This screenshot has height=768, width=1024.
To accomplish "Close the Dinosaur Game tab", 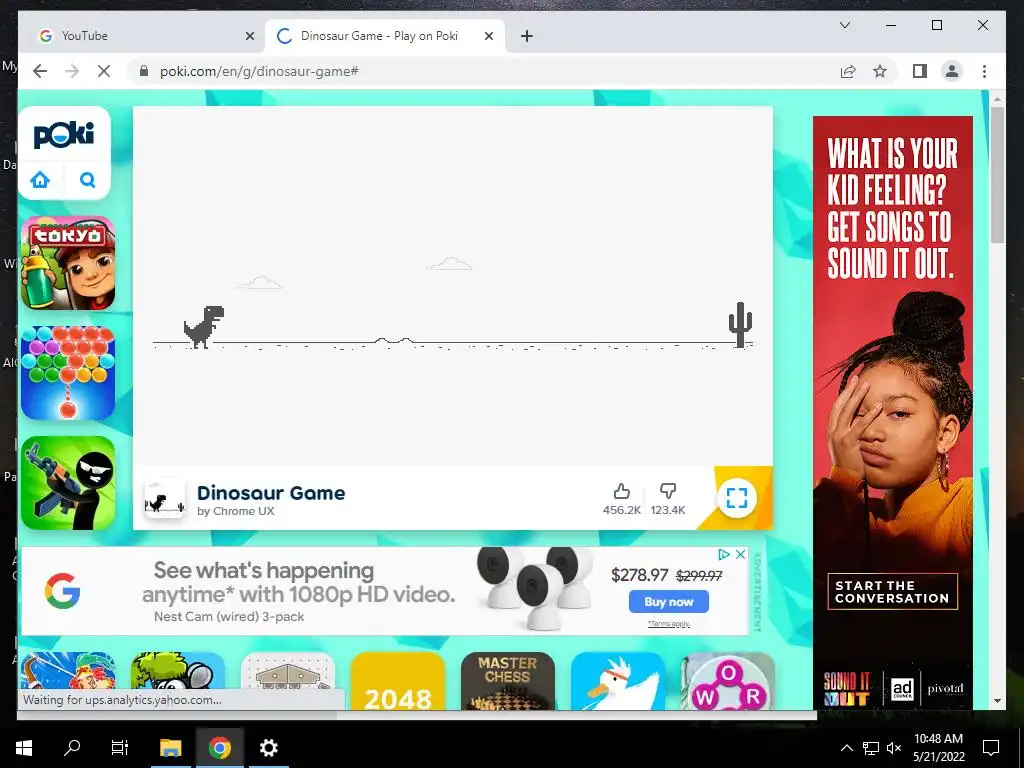I will click(x=488, y=36).
